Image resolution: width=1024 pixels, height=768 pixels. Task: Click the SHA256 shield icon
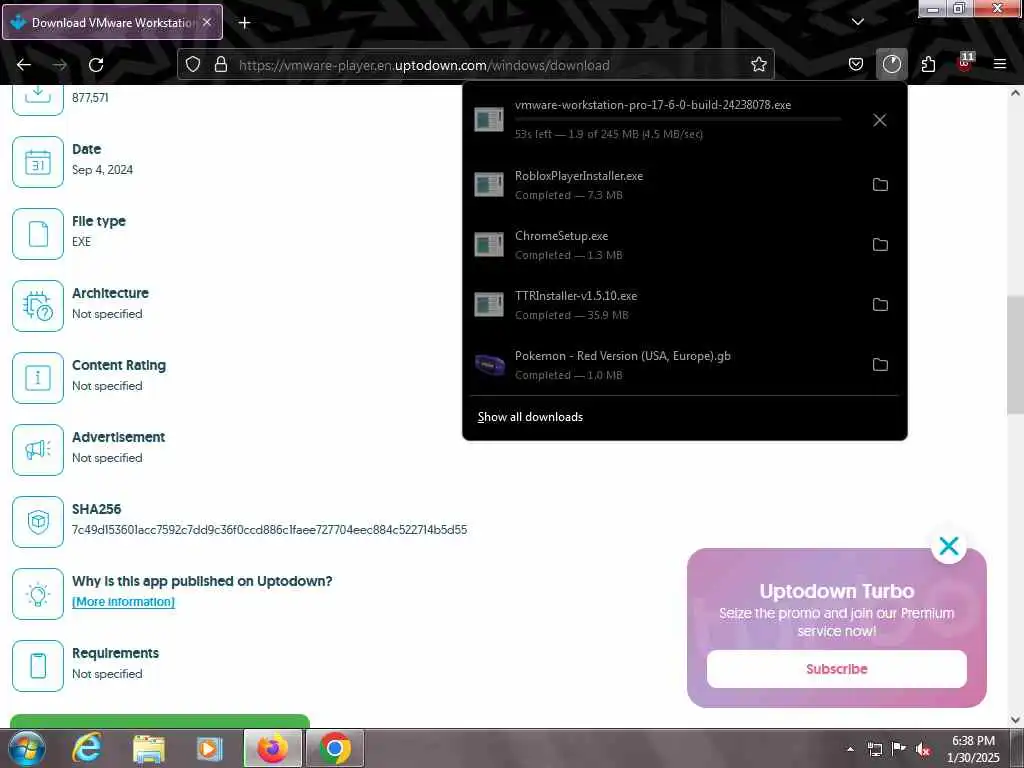[x=38, y=522]
